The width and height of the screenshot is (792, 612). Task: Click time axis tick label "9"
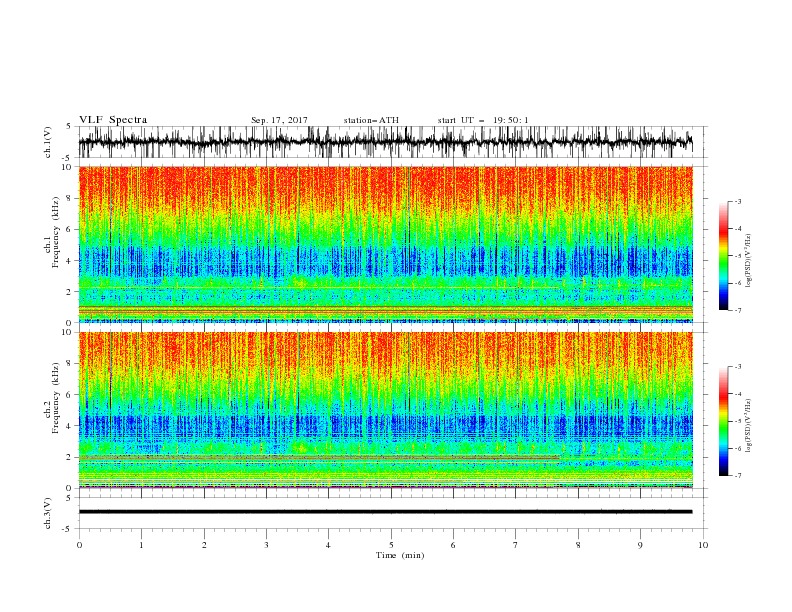640,545
